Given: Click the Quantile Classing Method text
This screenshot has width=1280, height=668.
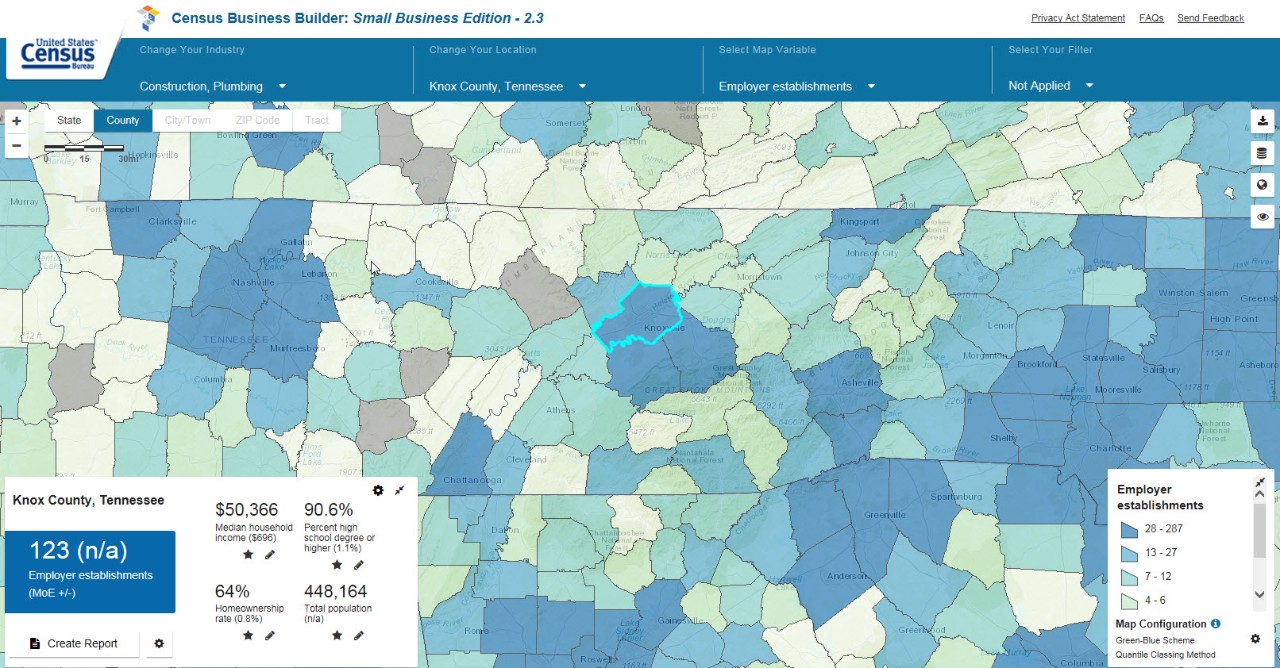Looking at the screenshot, I should 1166,655.
